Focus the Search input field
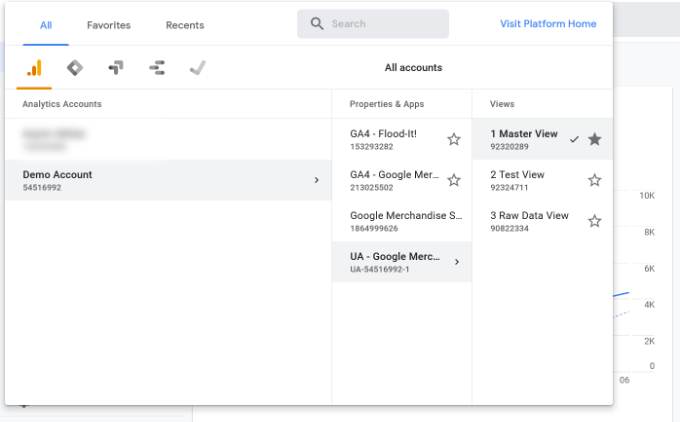Screen dimensions: 680x422 click(x=373, y=24)
